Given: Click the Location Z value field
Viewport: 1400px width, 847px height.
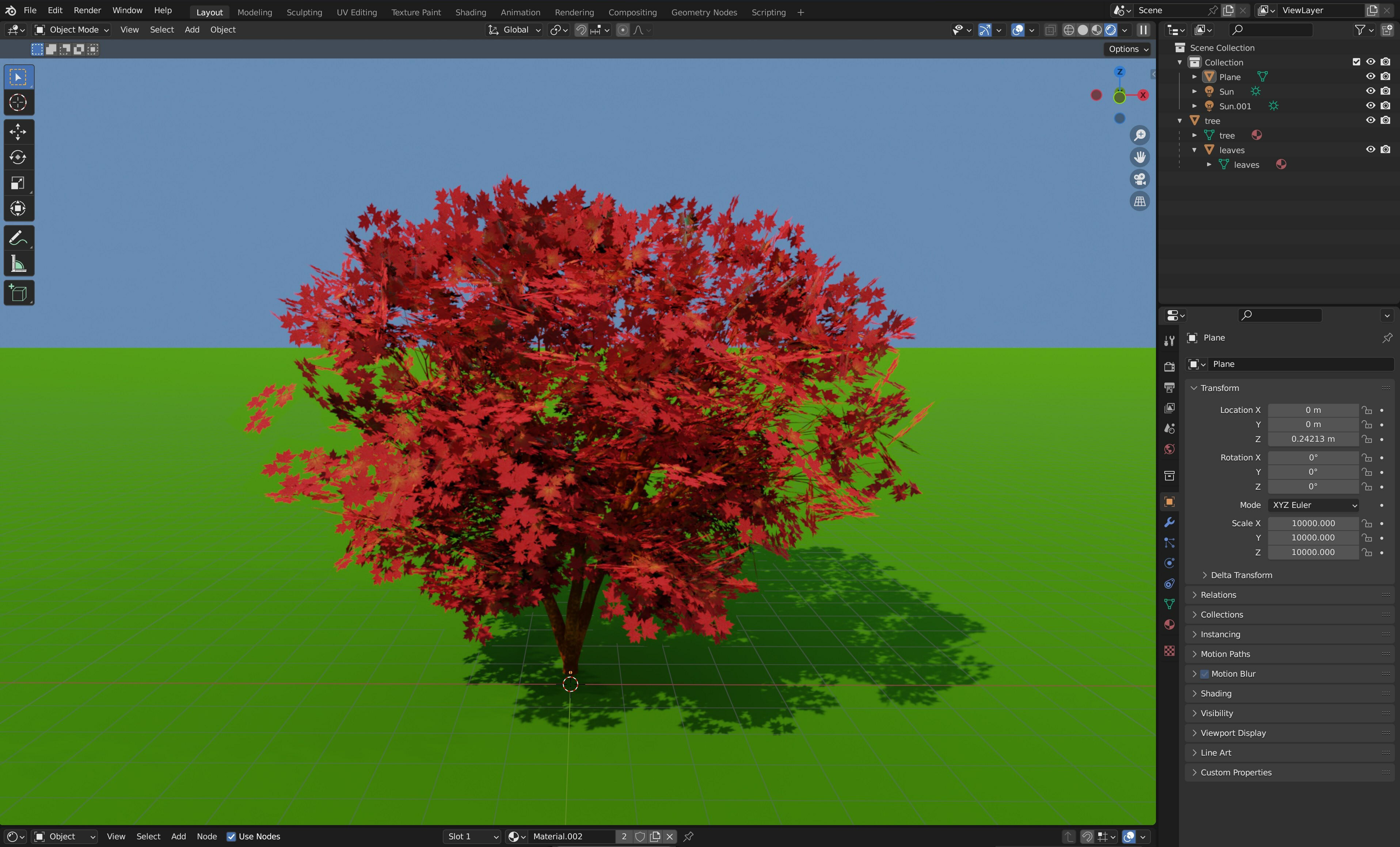Looking at the screenshot, I should [x=1313, y=439].
